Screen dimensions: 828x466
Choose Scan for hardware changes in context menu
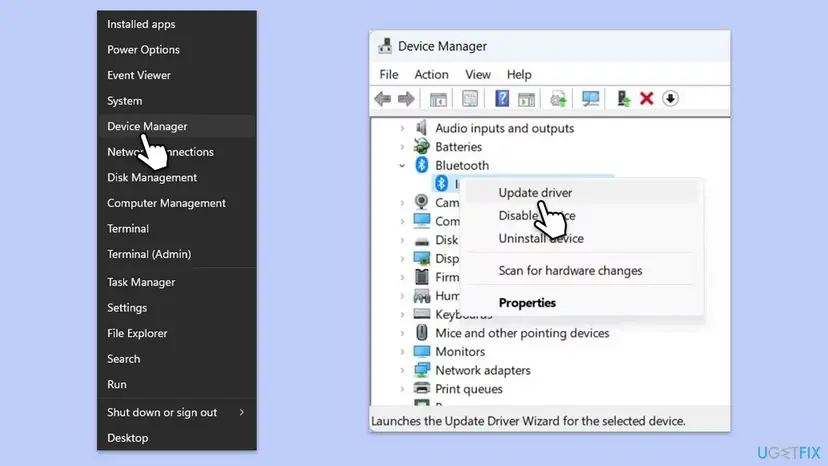click(582, 271)
